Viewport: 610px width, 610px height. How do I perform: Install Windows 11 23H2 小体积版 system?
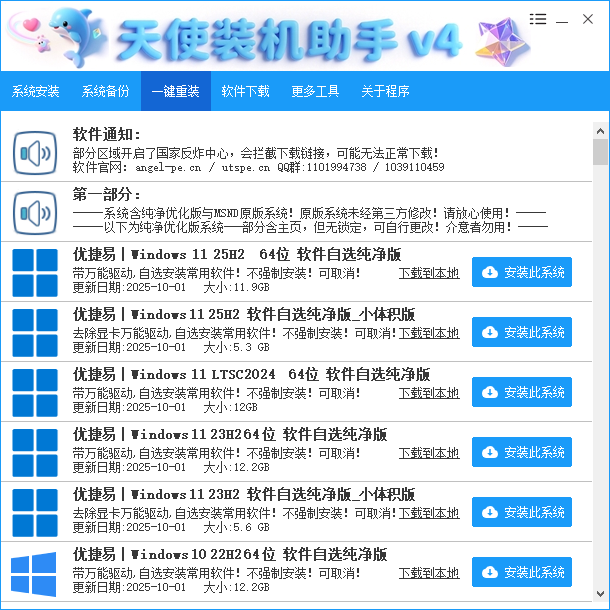pos(522,512)
